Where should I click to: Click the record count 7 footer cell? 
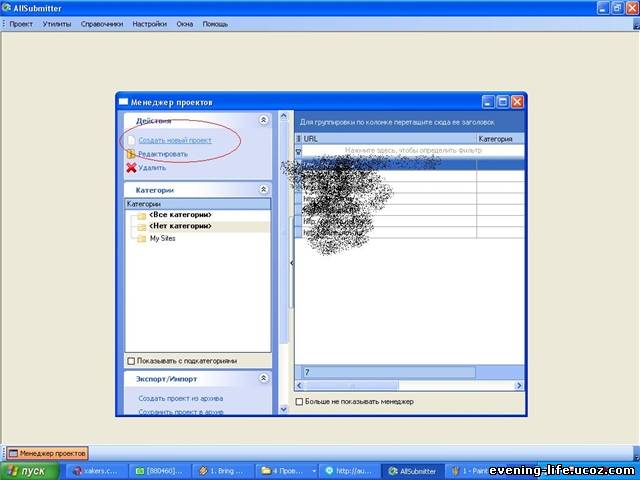[x=389, y=372]
